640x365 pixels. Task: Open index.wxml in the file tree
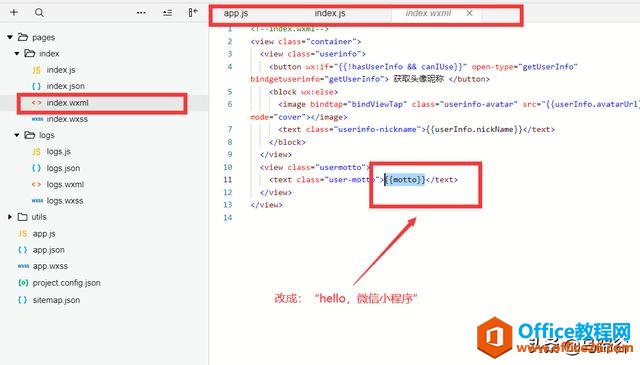67,103
